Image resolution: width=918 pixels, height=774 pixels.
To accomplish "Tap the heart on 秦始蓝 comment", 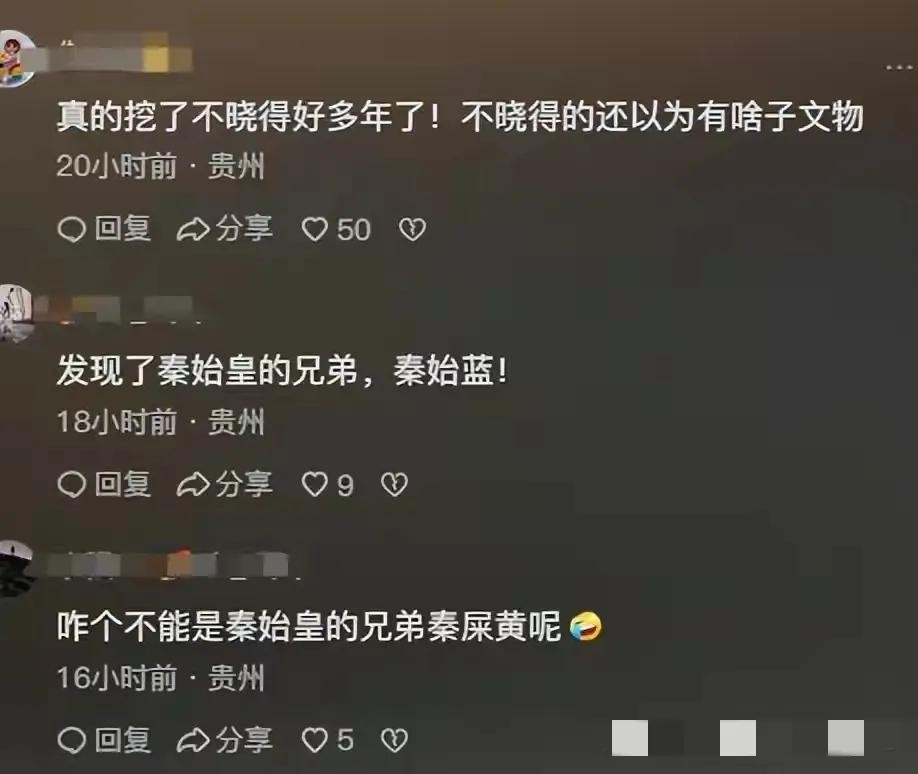I will coord(314,485).
